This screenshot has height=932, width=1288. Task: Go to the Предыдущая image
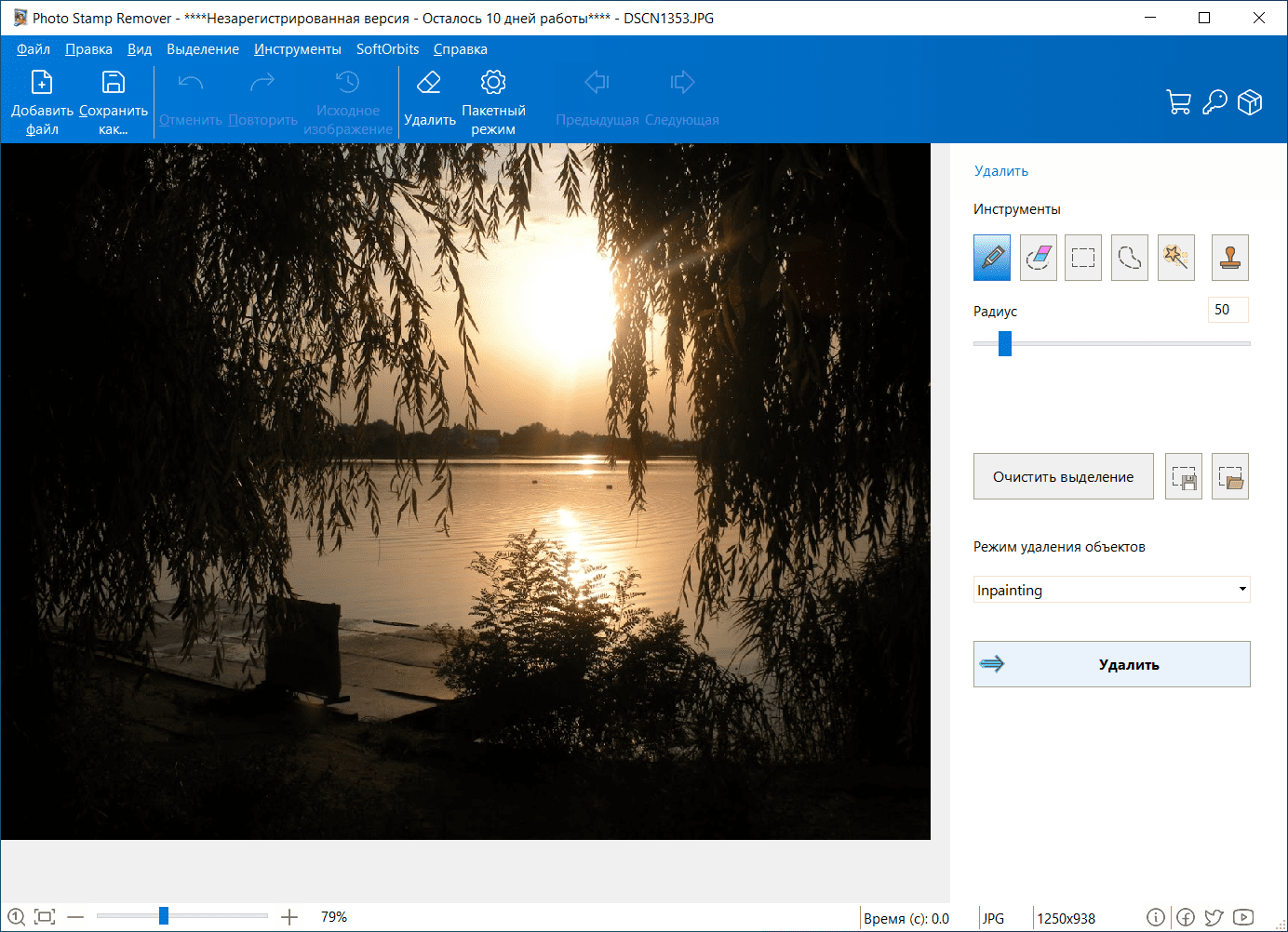click(x=597, y=100)
